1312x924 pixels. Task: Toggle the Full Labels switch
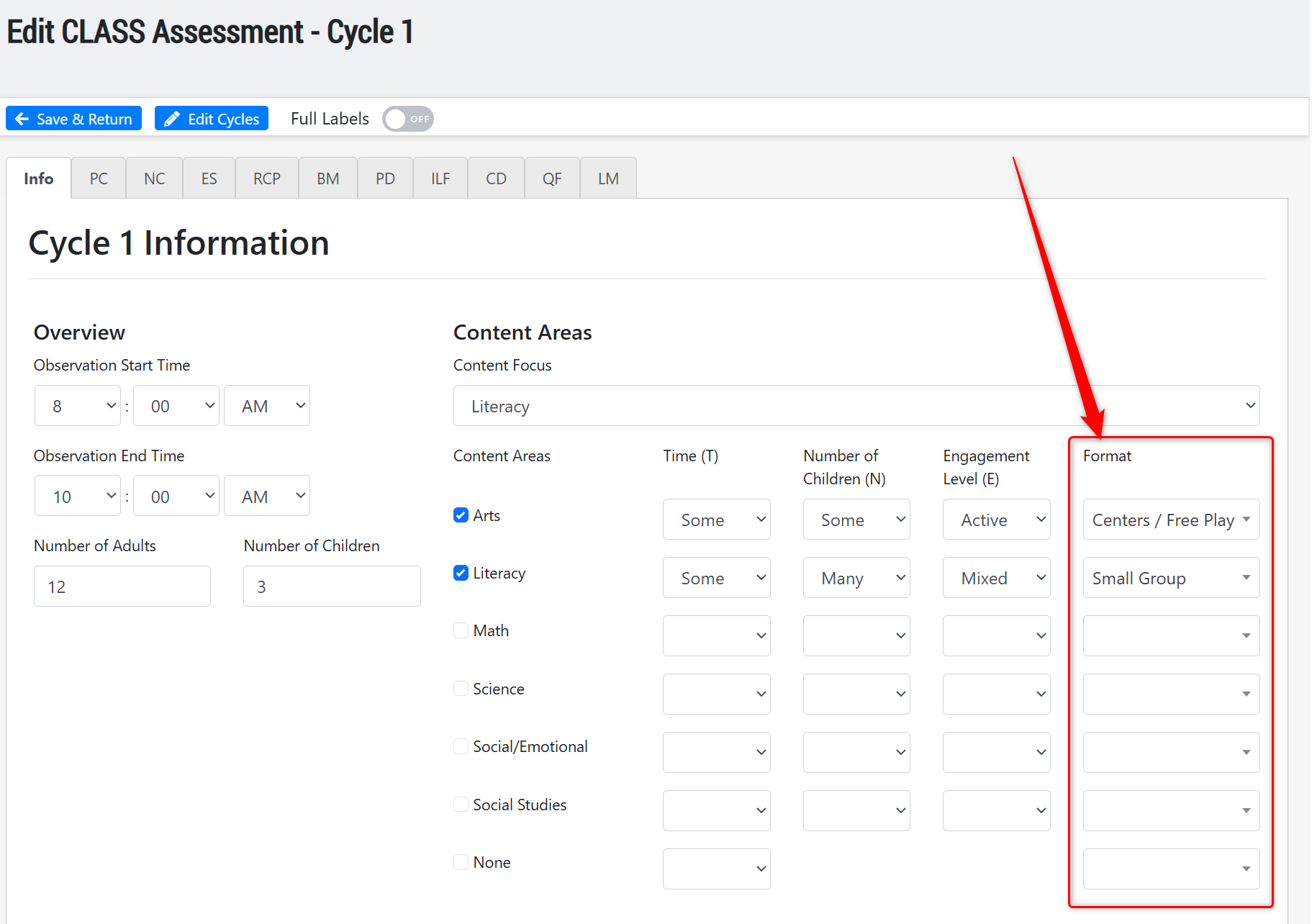408,119
